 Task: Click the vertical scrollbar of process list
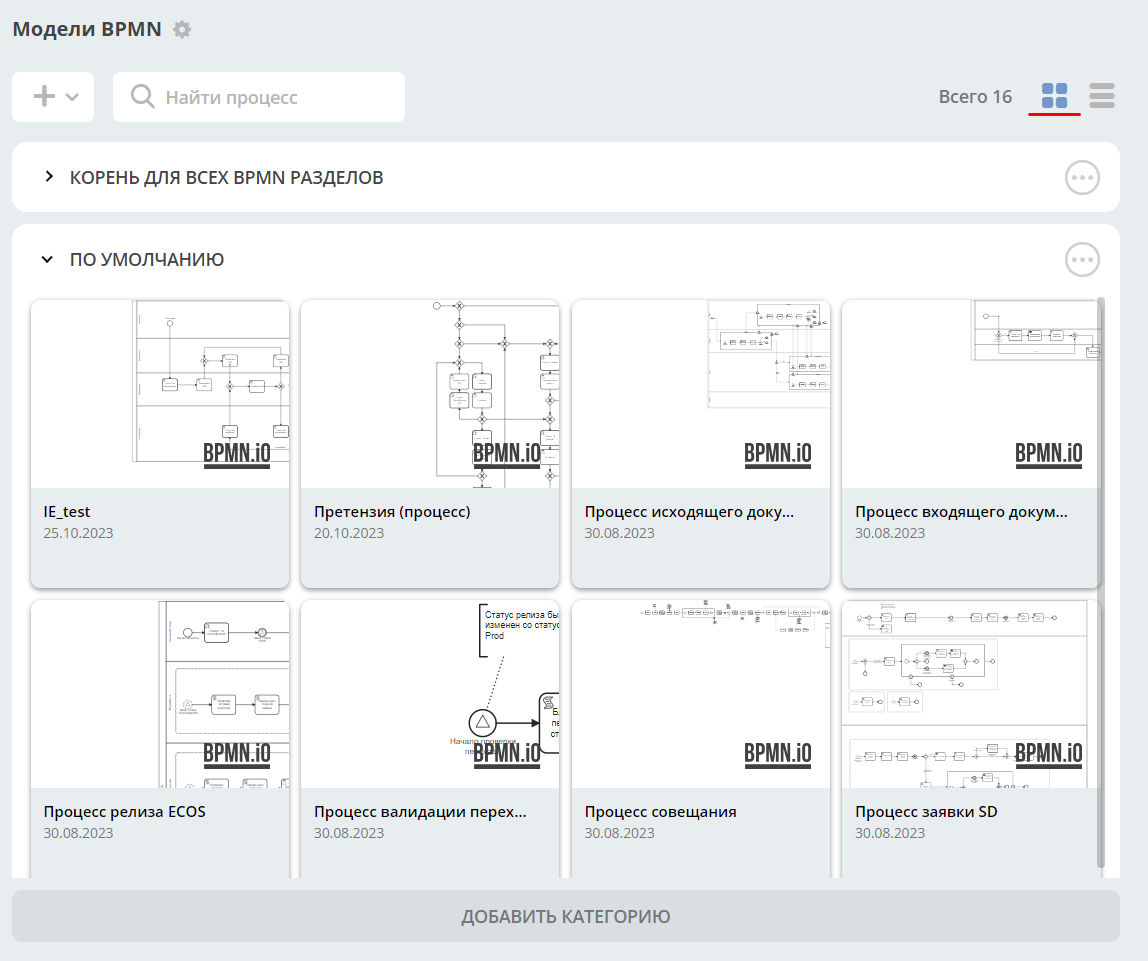(x=1101, y=583)
